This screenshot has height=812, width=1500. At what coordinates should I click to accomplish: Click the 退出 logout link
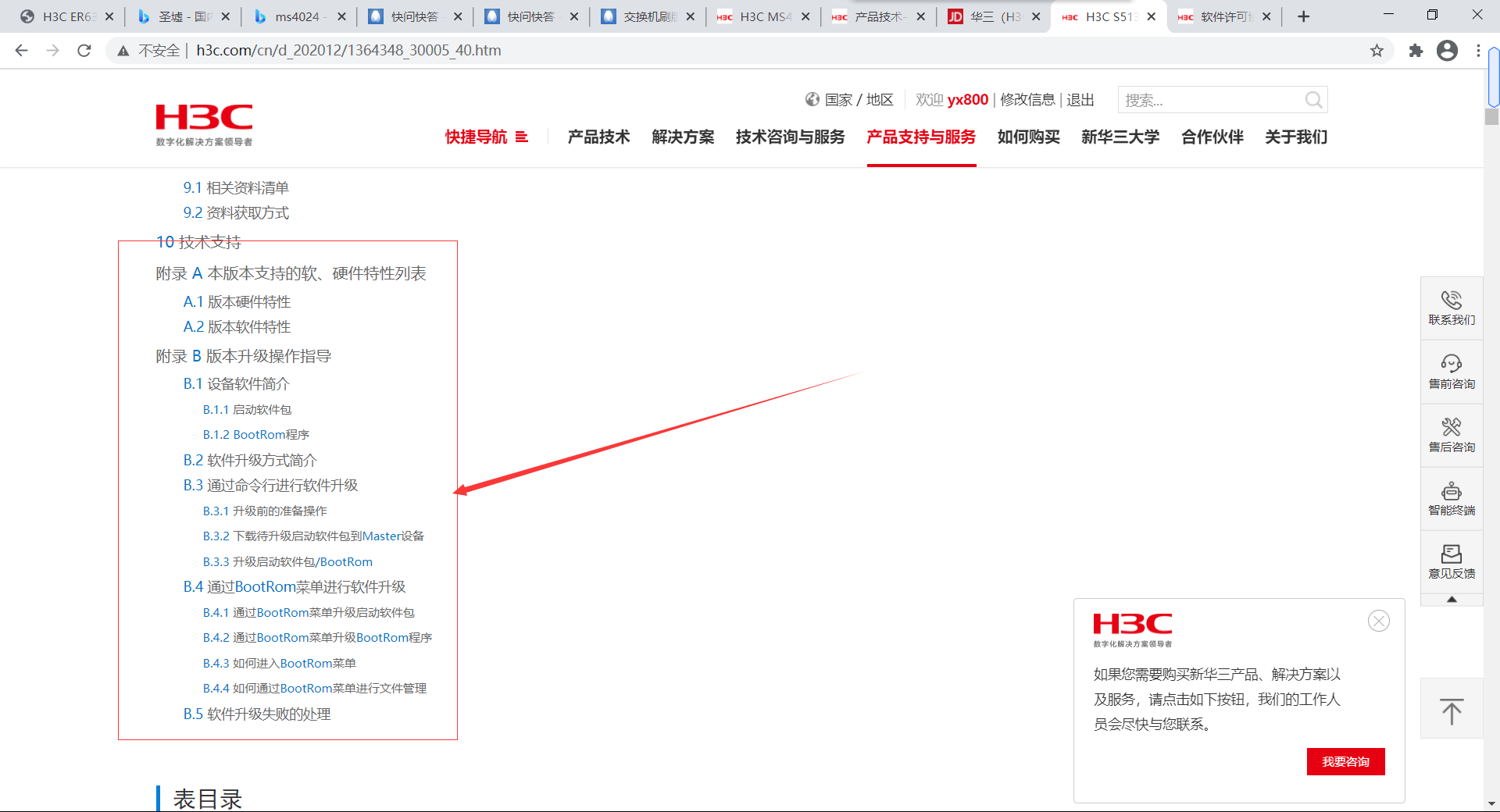tap(1080, 100)
